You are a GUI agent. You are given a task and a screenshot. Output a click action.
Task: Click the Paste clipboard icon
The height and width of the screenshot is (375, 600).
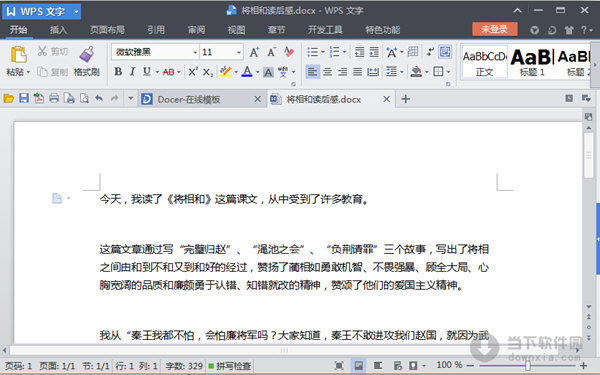(18, 54)
